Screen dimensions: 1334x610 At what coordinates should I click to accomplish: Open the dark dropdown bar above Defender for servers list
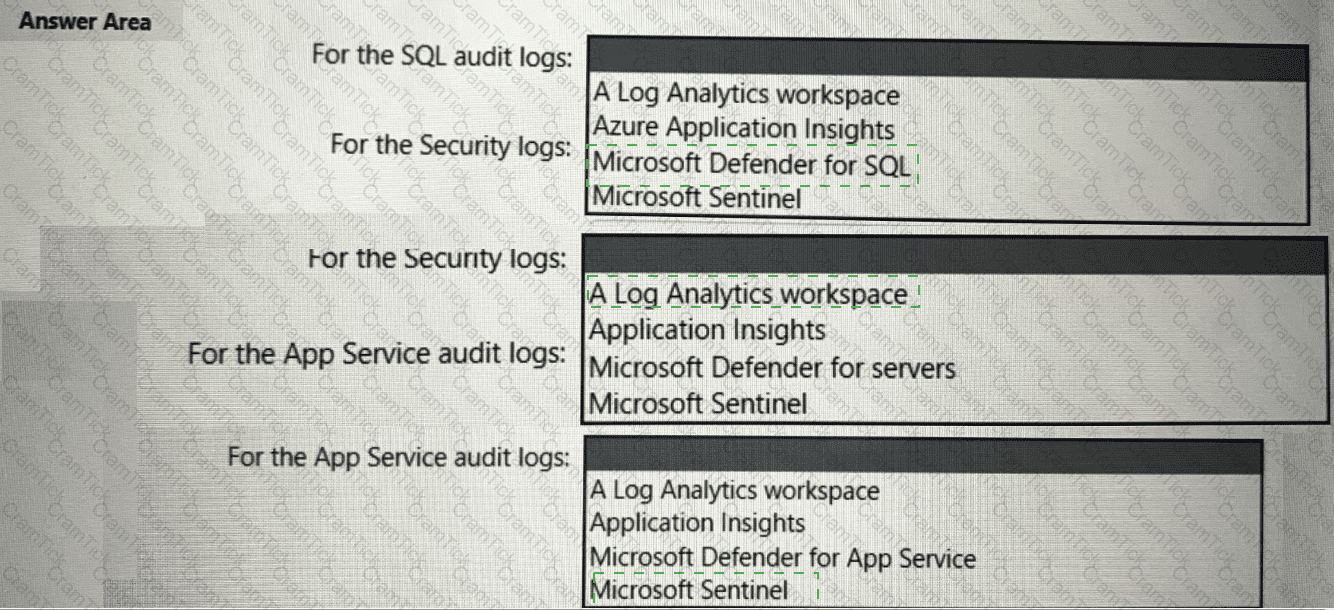coord(947,257)
